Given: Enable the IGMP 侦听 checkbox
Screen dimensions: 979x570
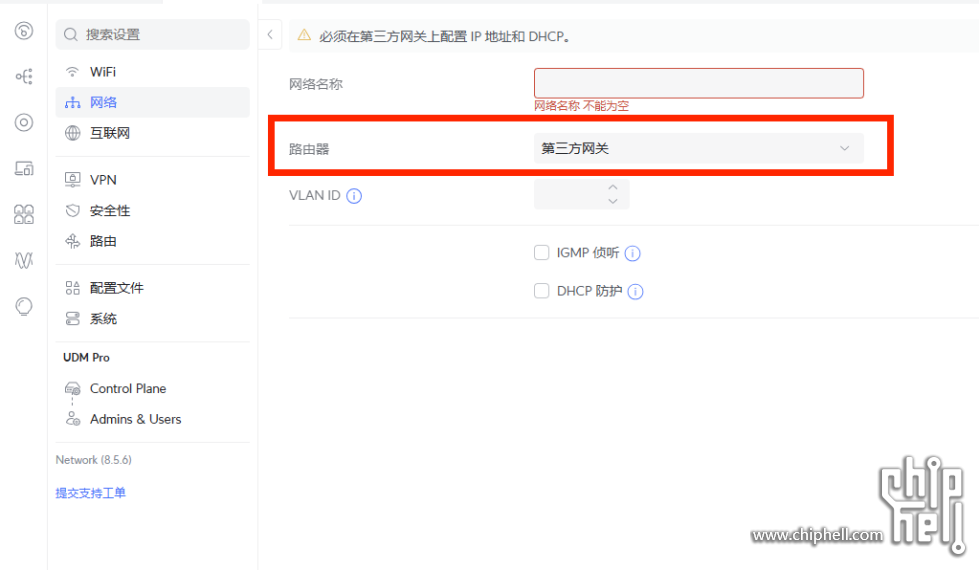Looking at the screenshot, I should [541, 253].
